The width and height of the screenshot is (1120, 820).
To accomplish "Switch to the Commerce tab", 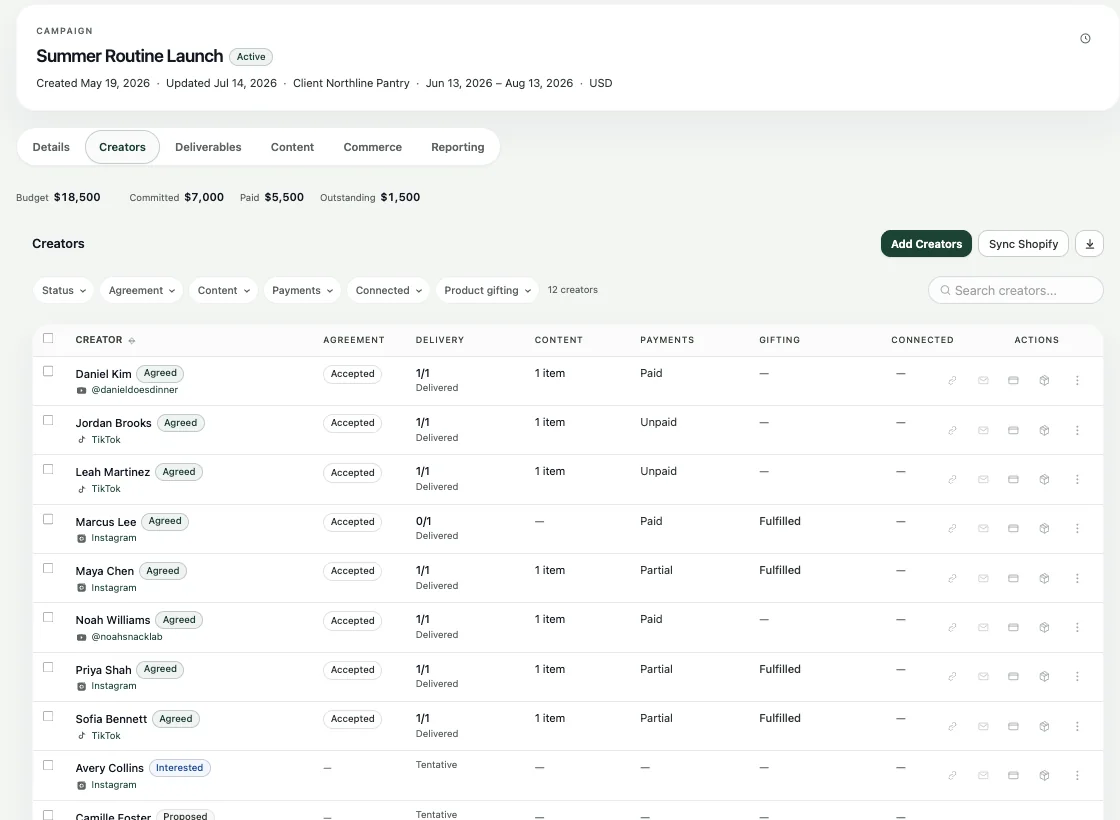I will point(372,147).
